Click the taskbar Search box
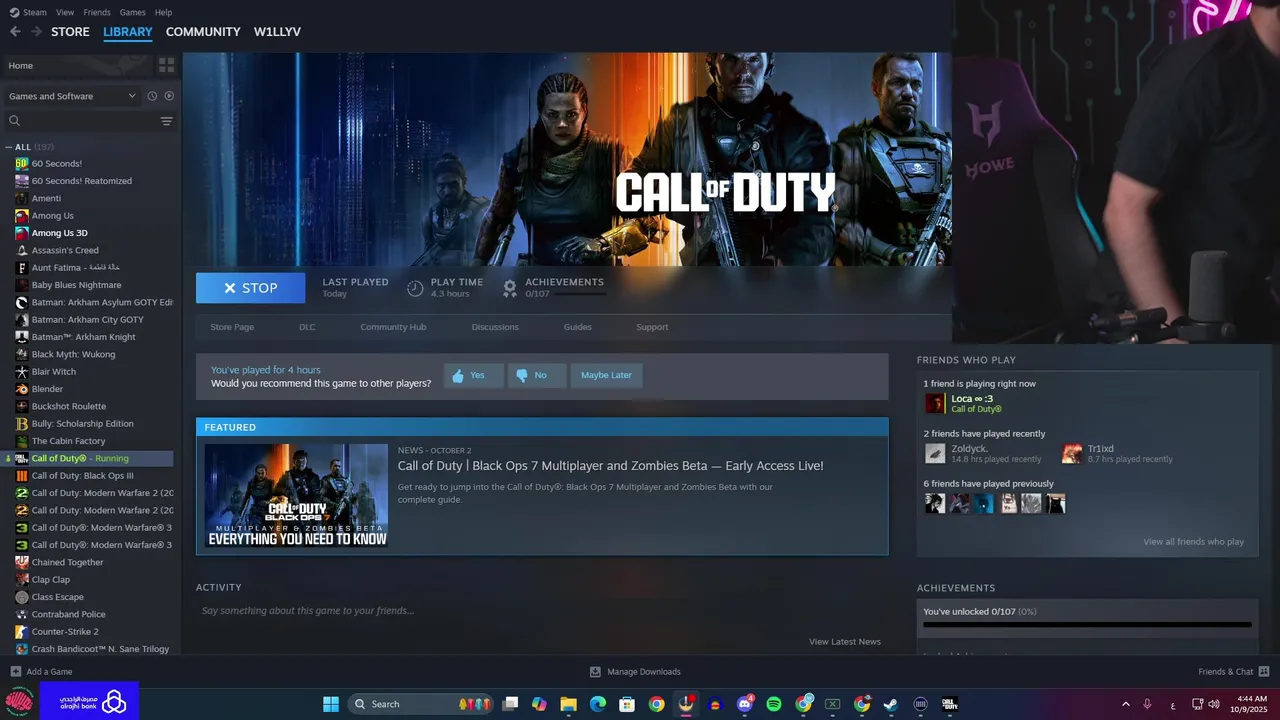Viewport: 1280px width, 720px height. pyautogui.click(x=420, y=704)
